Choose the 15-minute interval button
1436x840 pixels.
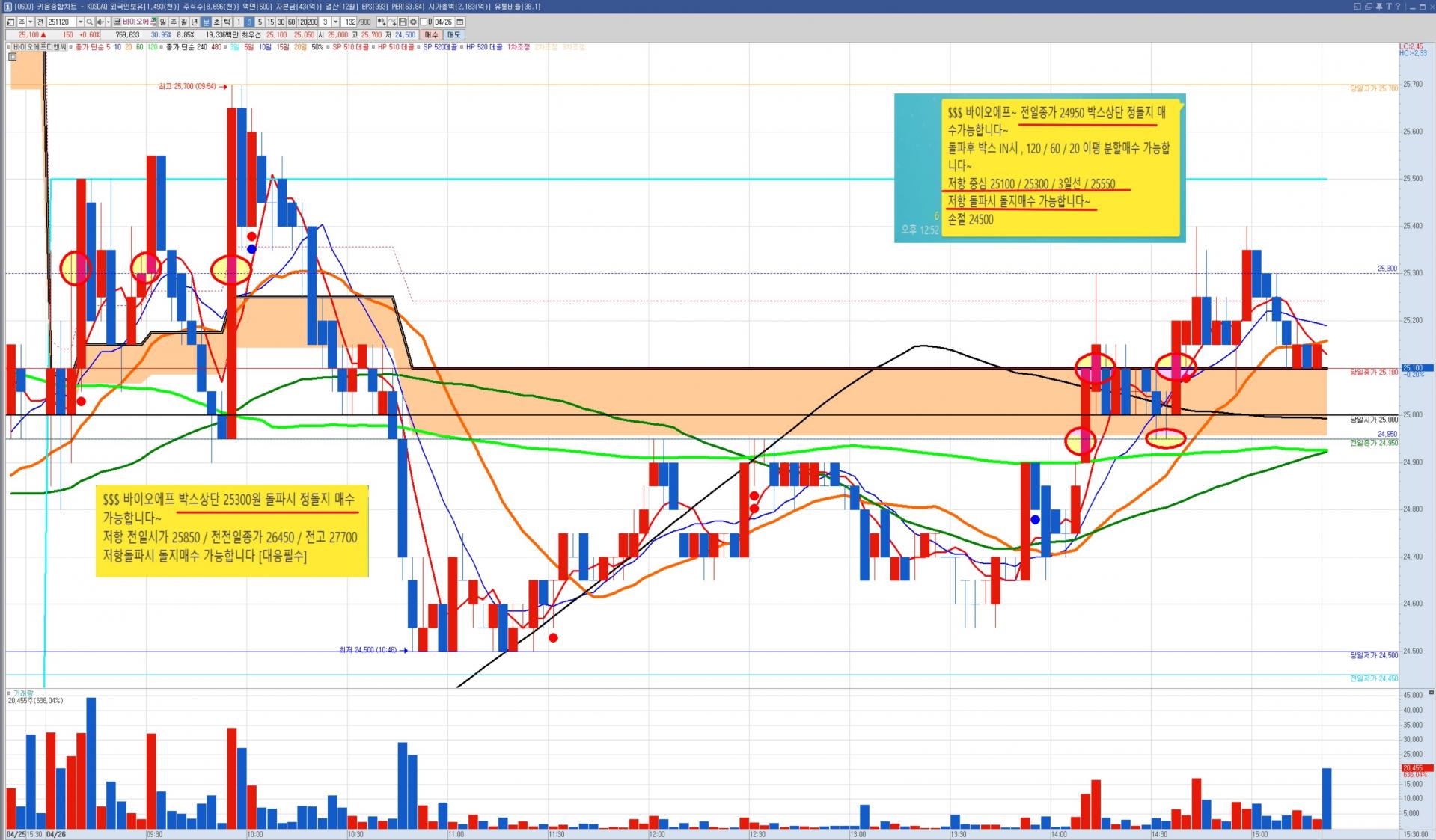coord(270,22)
